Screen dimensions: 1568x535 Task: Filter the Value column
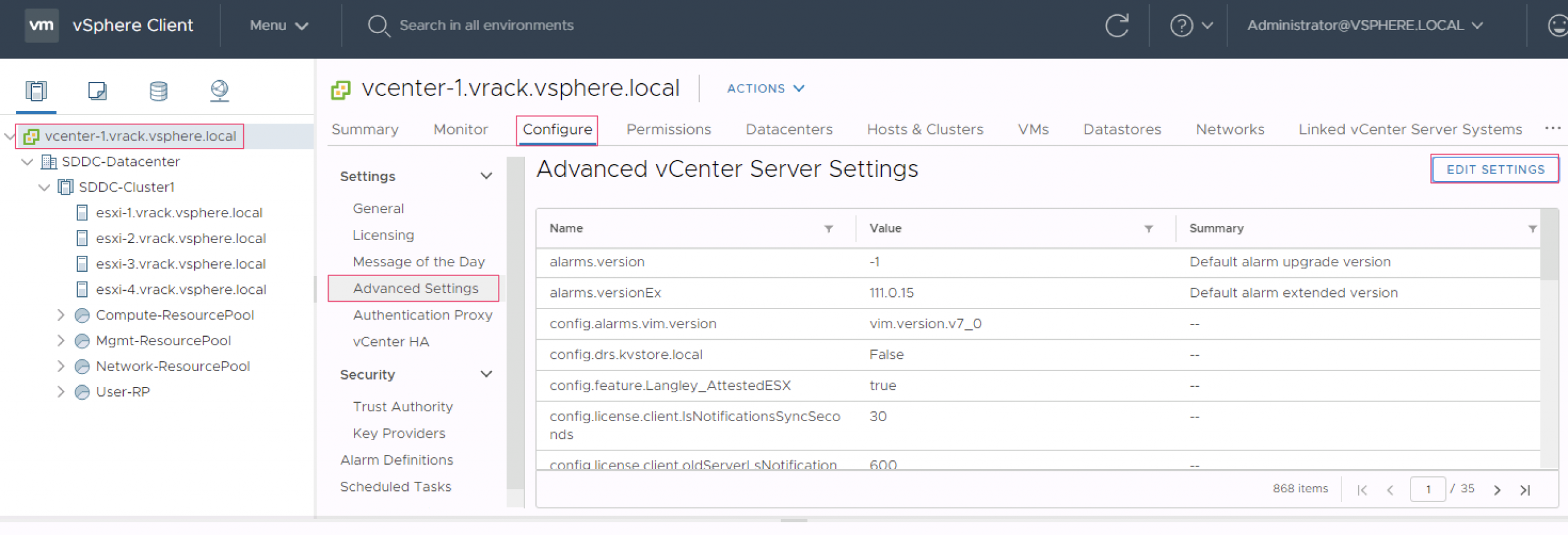[x=1148, y=229]
